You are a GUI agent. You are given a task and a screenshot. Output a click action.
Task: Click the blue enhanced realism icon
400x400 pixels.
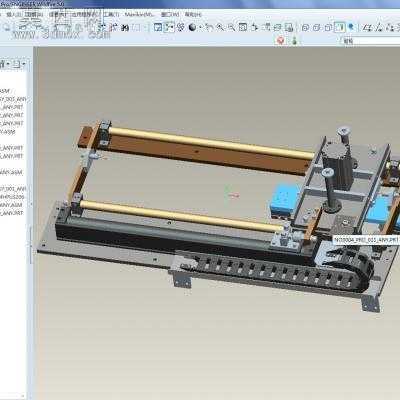click(351, 27)
